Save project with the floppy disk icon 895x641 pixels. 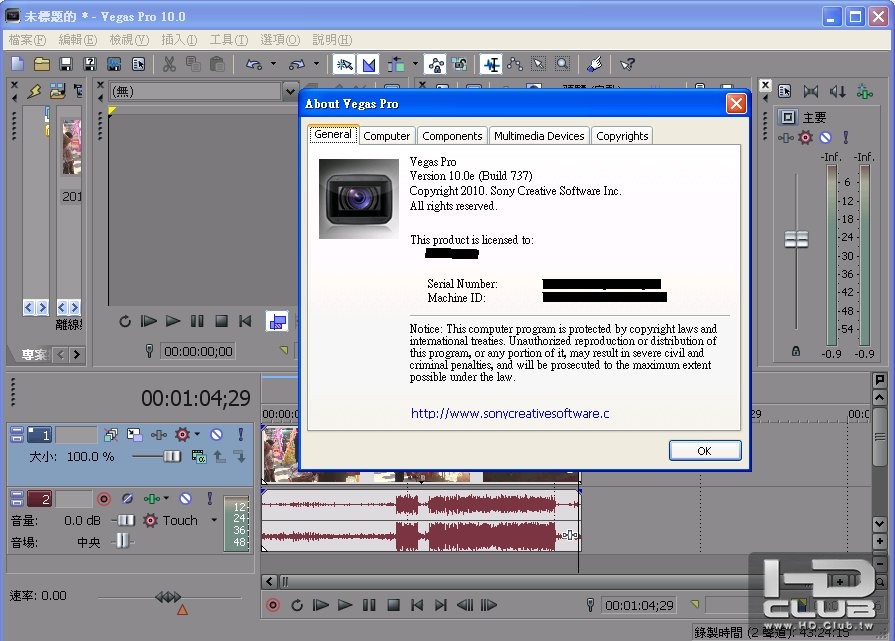click(x=66, y=64)
